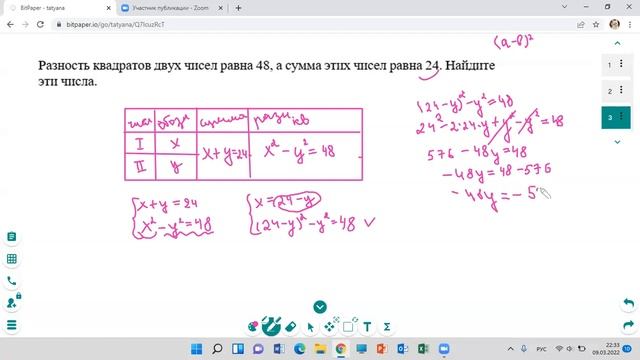
Task: Switch to the Zoom browser tab
Action: pos(171,8)
